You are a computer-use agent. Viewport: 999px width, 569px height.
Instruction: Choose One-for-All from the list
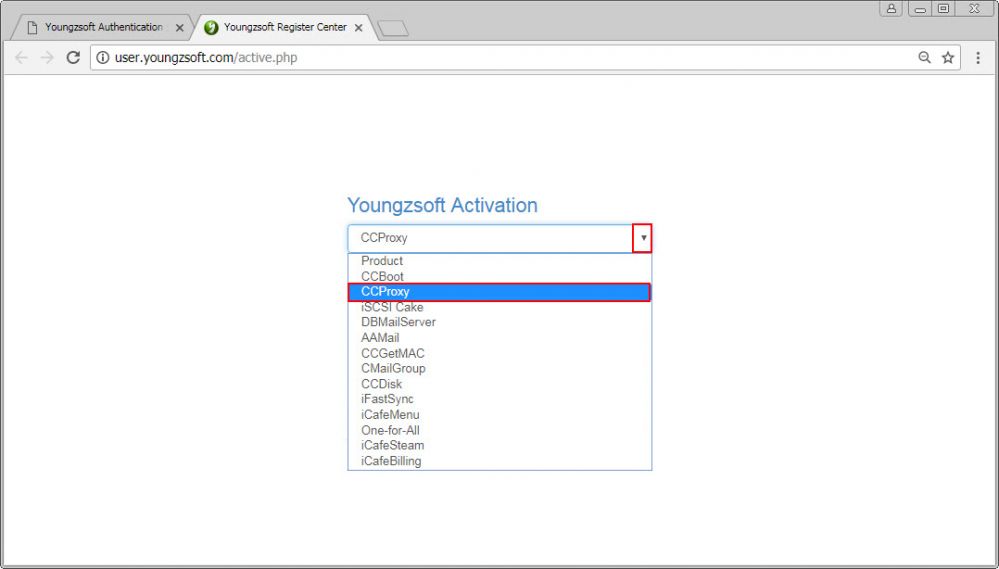click(500, 430)
